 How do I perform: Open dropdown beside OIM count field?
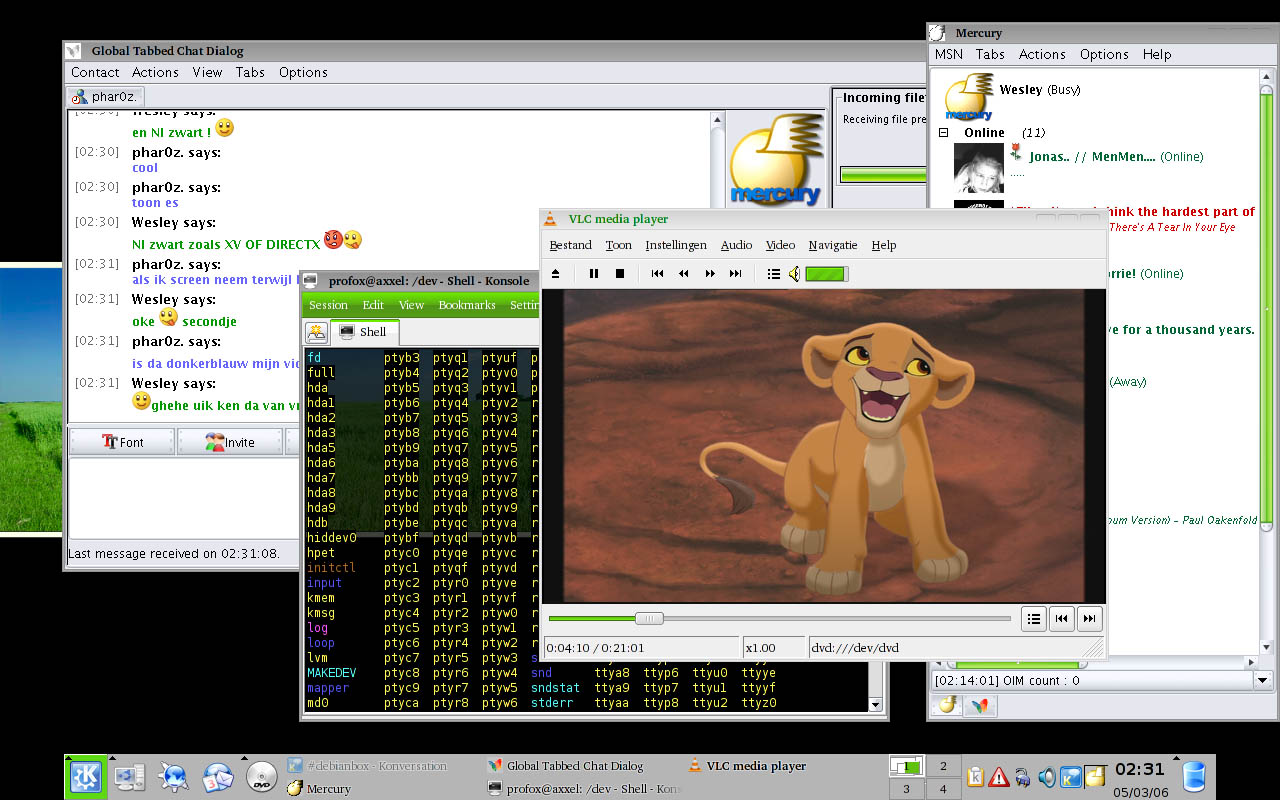tap(1263, 680)
